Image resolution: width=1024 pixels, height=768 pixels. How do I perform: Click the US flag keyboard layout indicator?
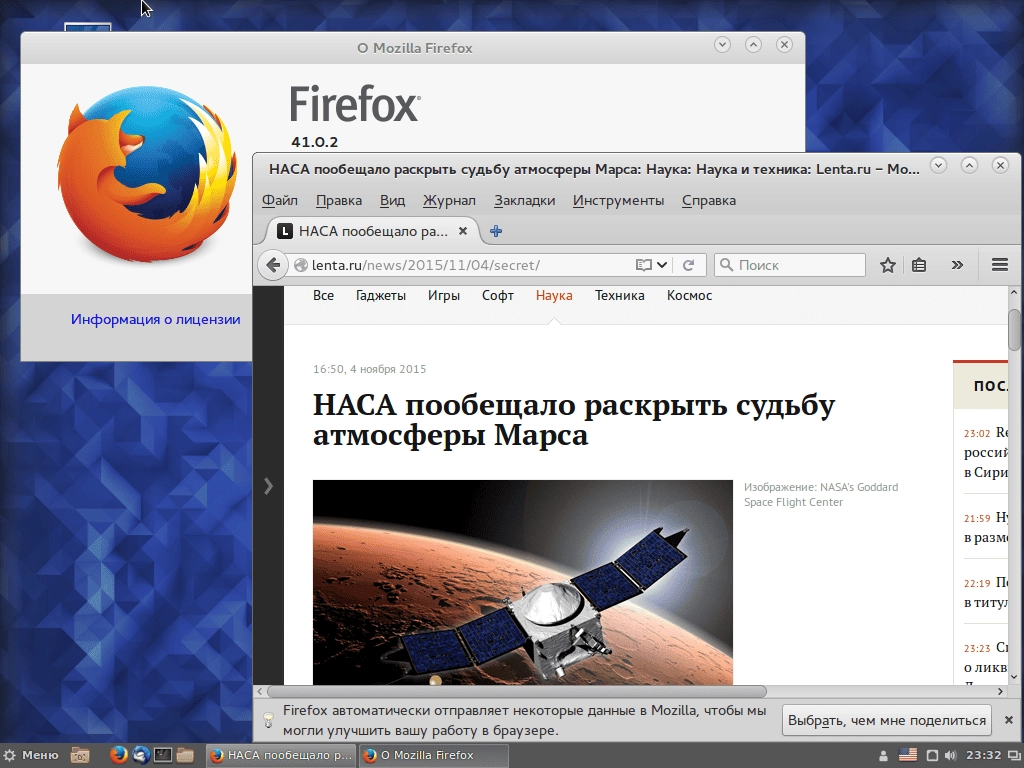coord(908,755)
